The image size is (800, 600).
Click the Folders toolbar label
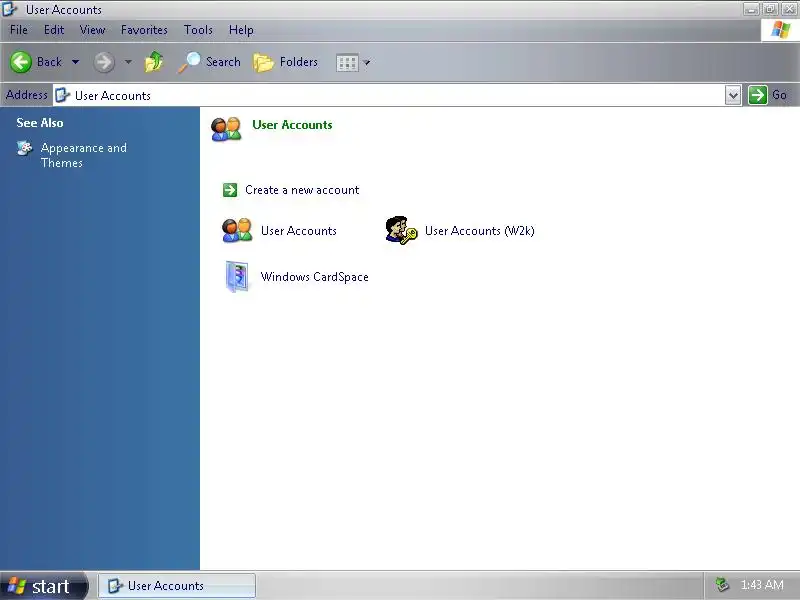point(298,62)
